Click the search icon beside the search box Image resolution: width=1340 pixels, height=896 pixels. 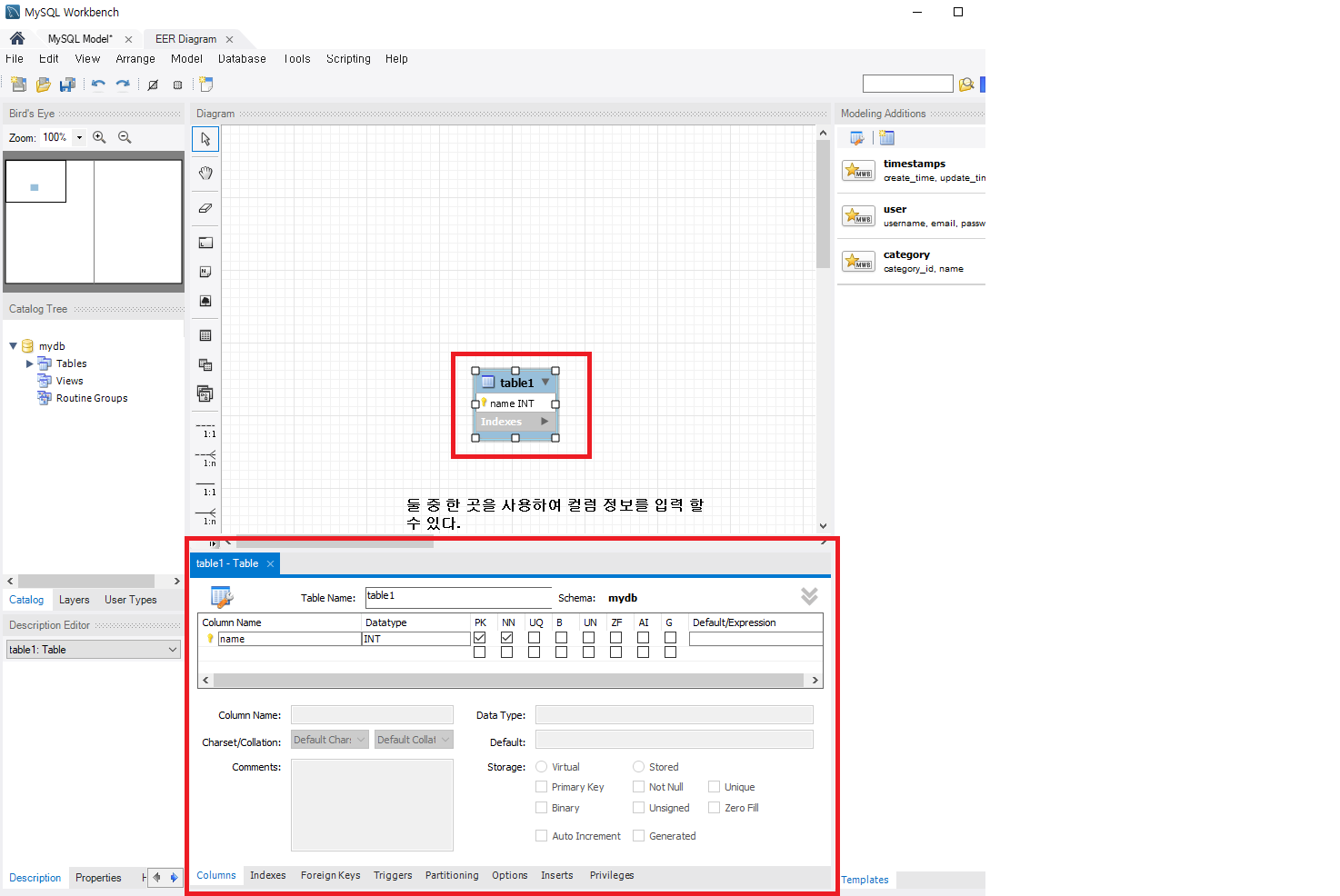click(x=966, y=85)
